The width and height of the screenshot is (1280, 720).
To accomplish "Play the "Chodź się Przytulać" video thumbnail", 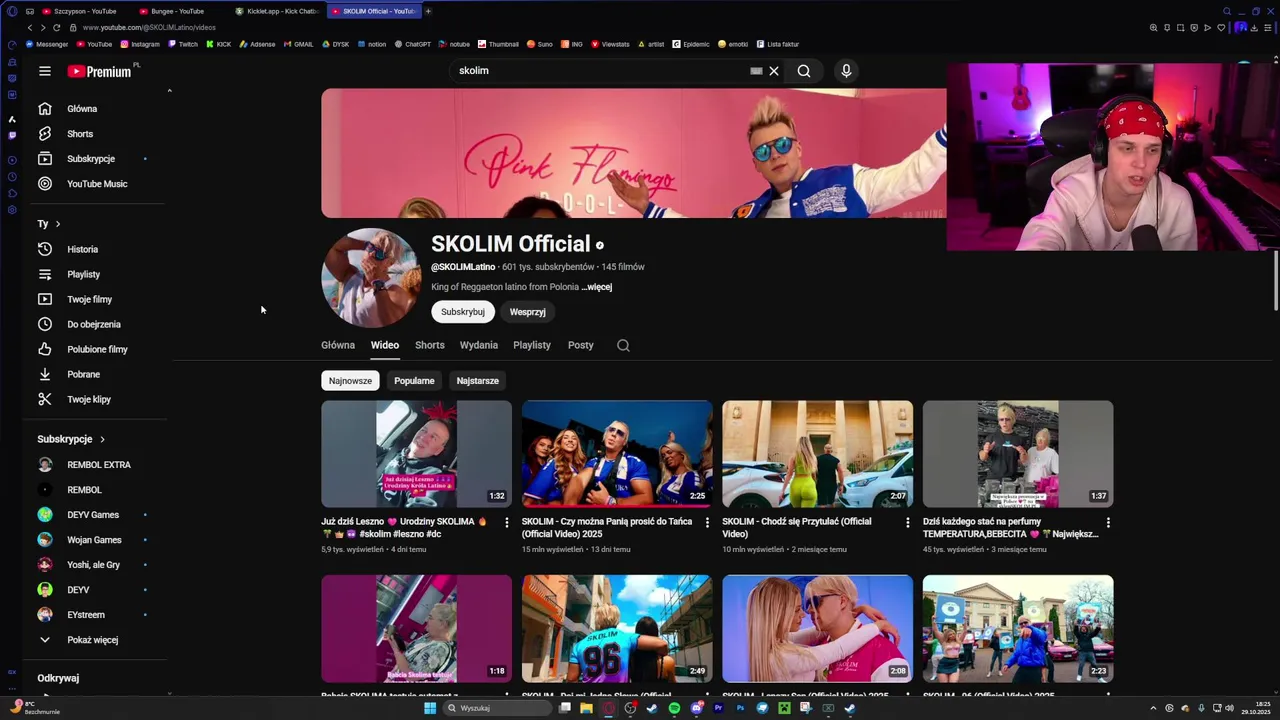I will [x=818, y=454].
